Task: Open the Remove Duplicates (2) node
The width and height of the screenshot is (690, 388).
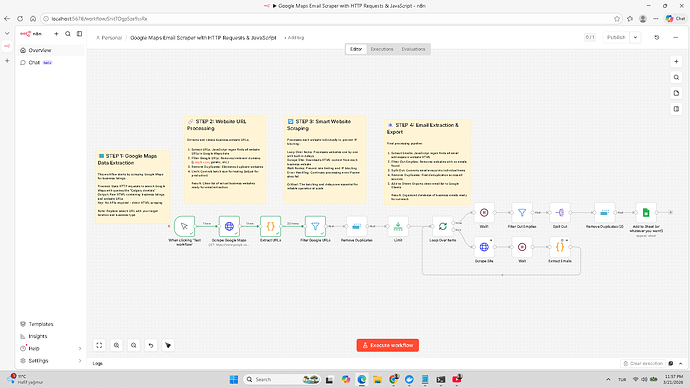Action: click(x=605, y=212)
